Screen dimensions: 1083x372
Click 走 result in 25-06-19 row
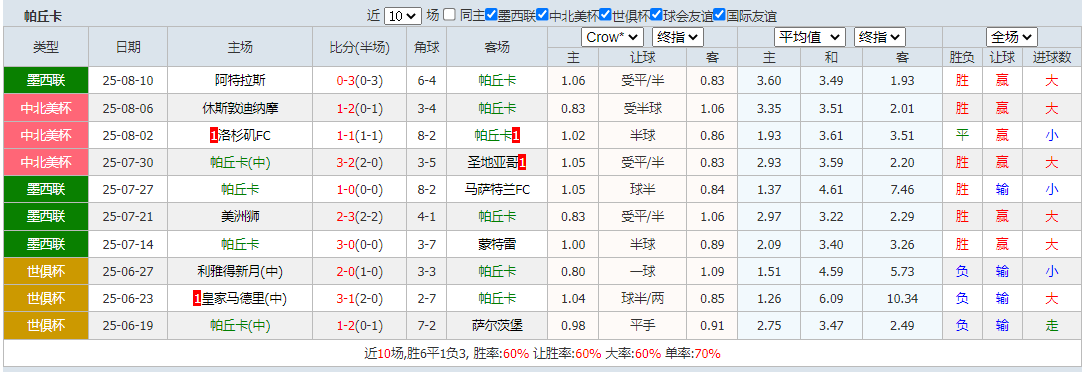coord(1051,326)
